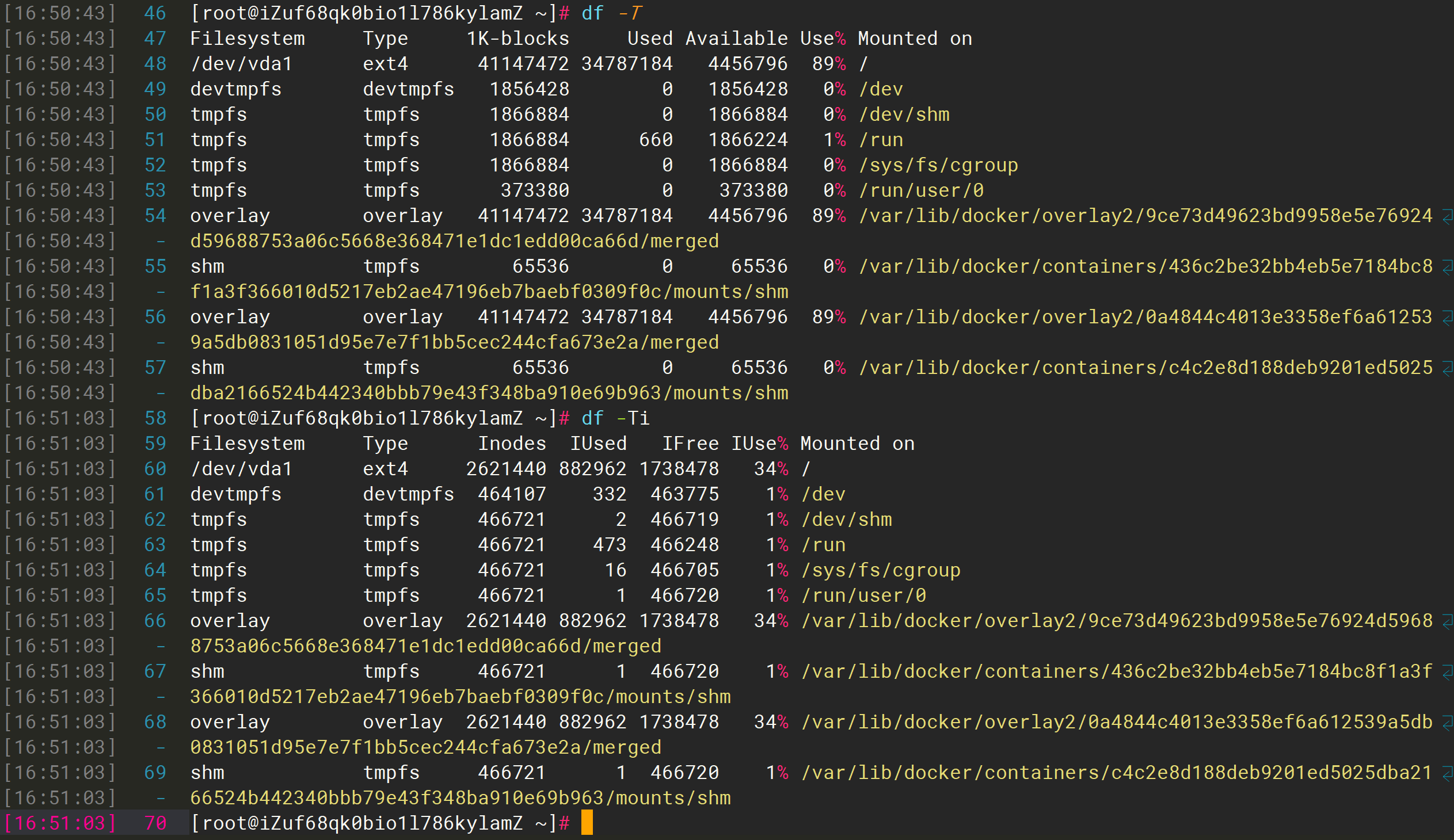Click the wrap indicator icon on line 69
Image resolution: width=1454 pixels, height=840 pixels.
click(1447, 774)
